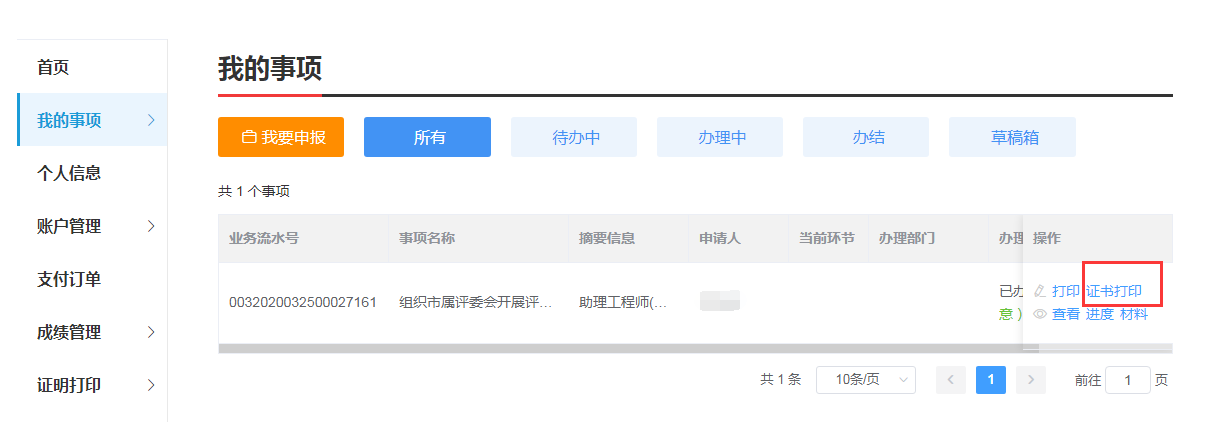Click serial number 0032020032500027161
Viewport: 1206px width, 444px height.
(303, 302)
